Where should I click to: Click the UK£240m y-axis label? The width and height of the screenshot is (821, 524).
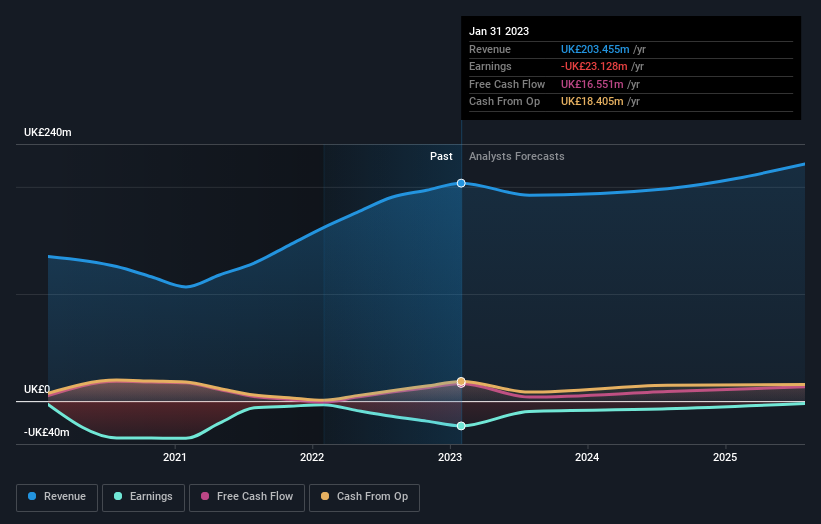(x=48, y=132)
